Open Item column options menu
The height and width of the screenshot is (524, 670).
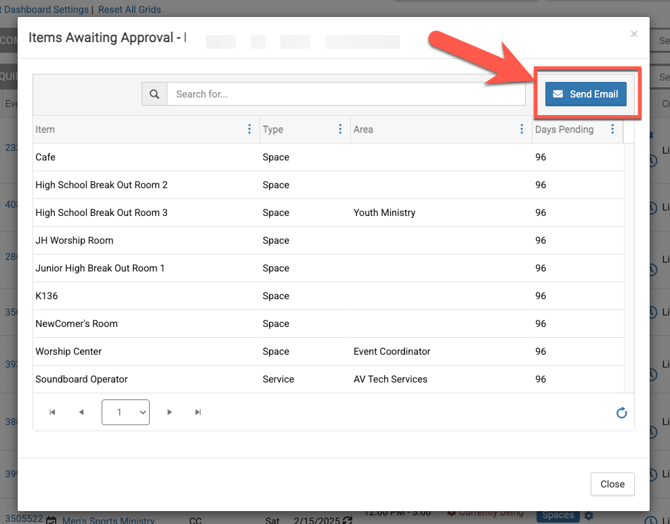(249, 129)
